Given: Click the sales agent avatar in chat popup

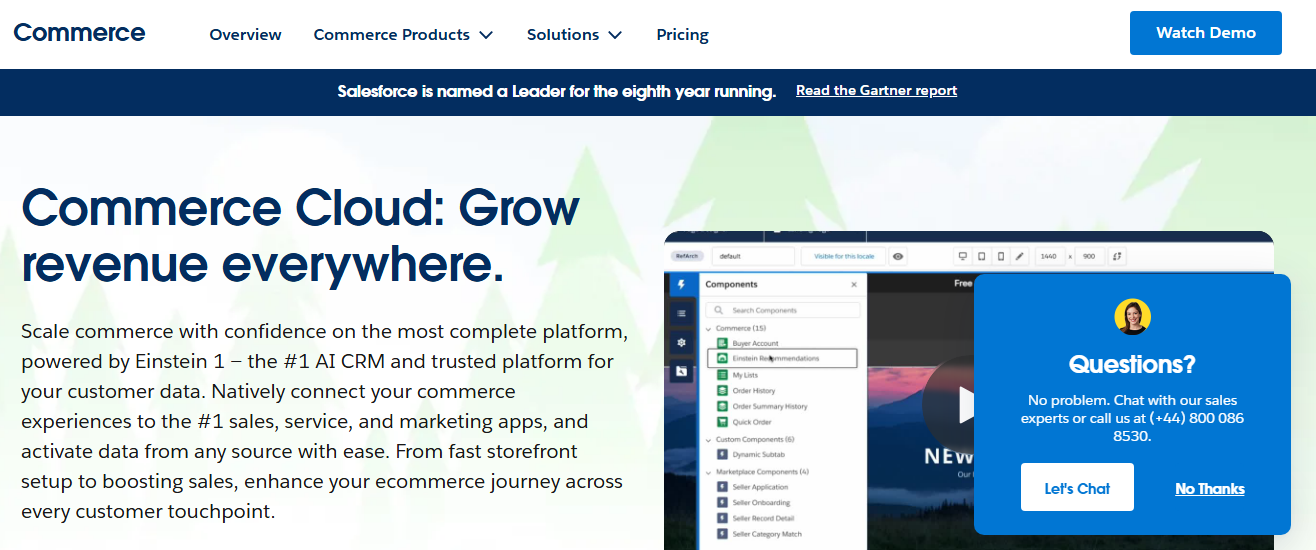Looking at the screenshot, I should (x=1132, y=316).
